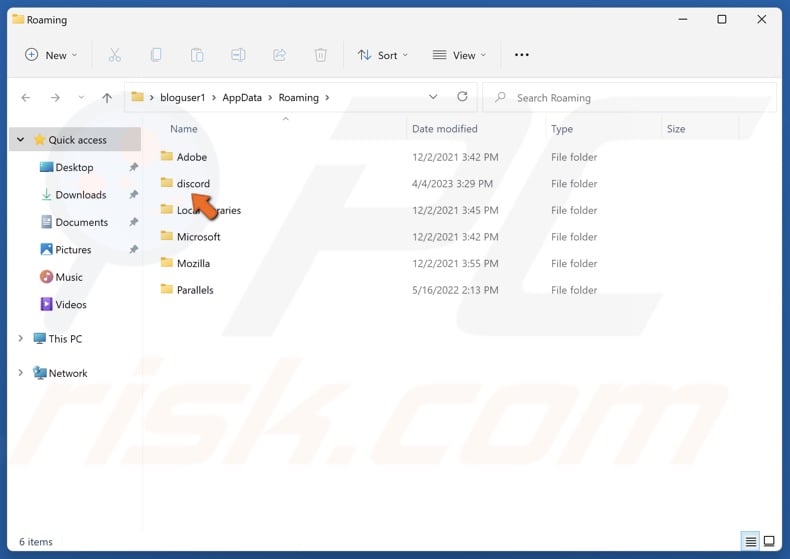This screenshot has width=790, height=559.
Task: Click the pin beside Desktop
Action: pyautogui.click(x=134, y=167)
